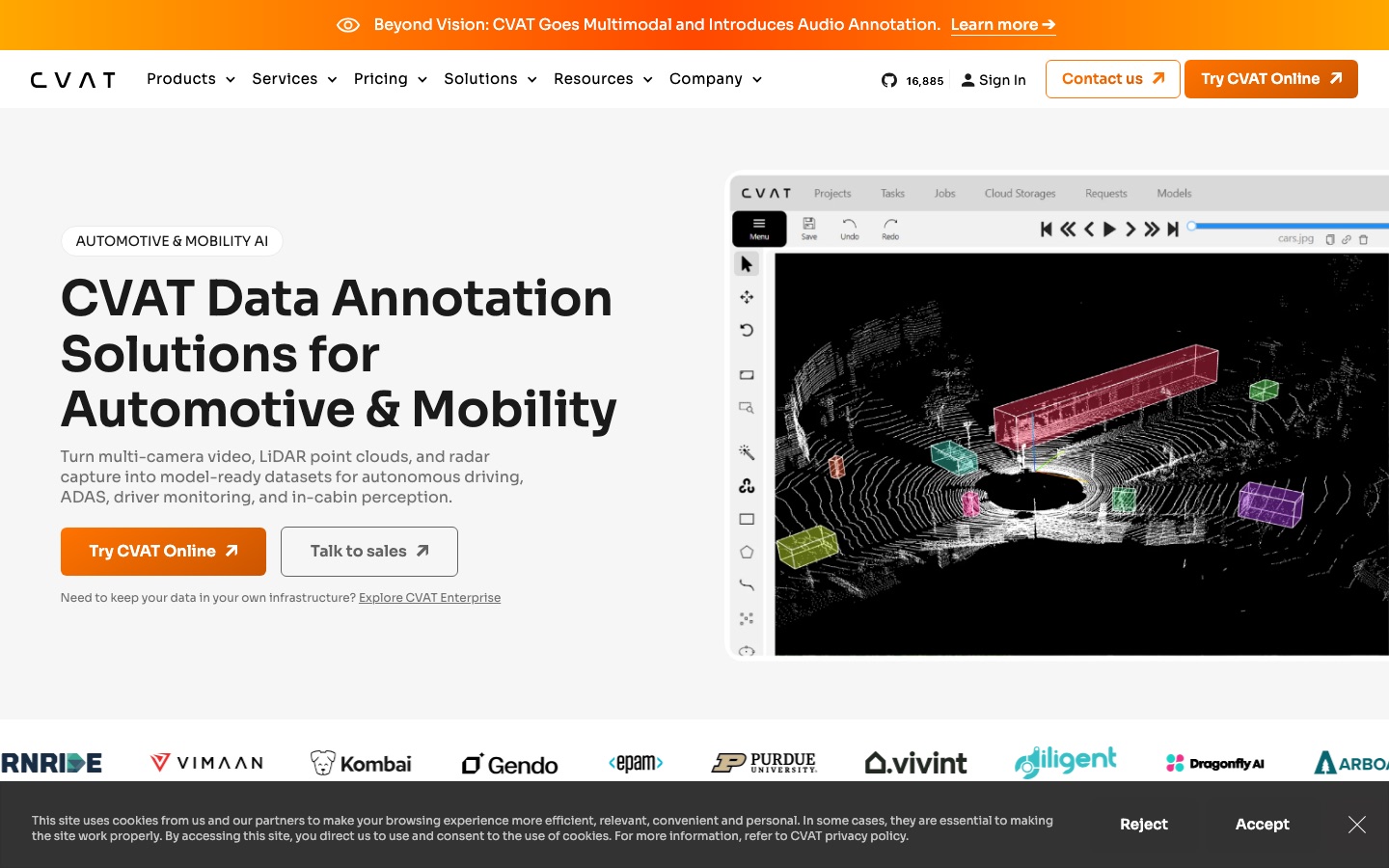Expand the Company dropdown menu

pyautogui.click(x=716, y=79)
